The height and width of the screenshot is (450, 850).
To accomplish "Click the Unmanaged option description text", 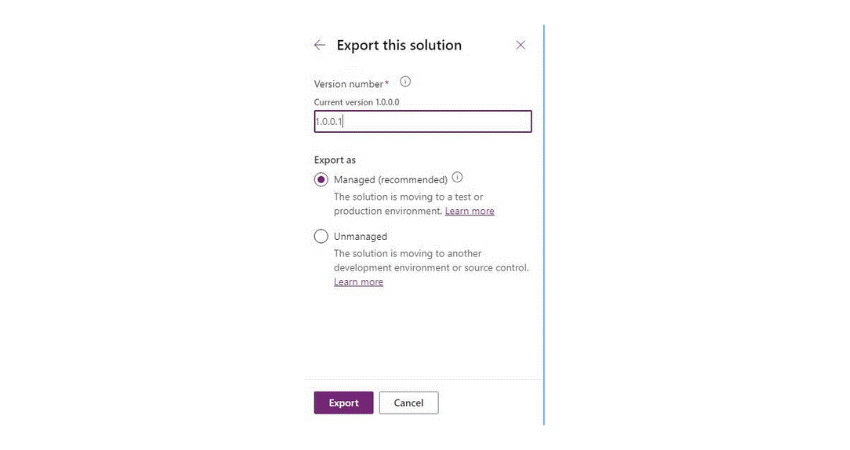I will (x=430, y=260).
